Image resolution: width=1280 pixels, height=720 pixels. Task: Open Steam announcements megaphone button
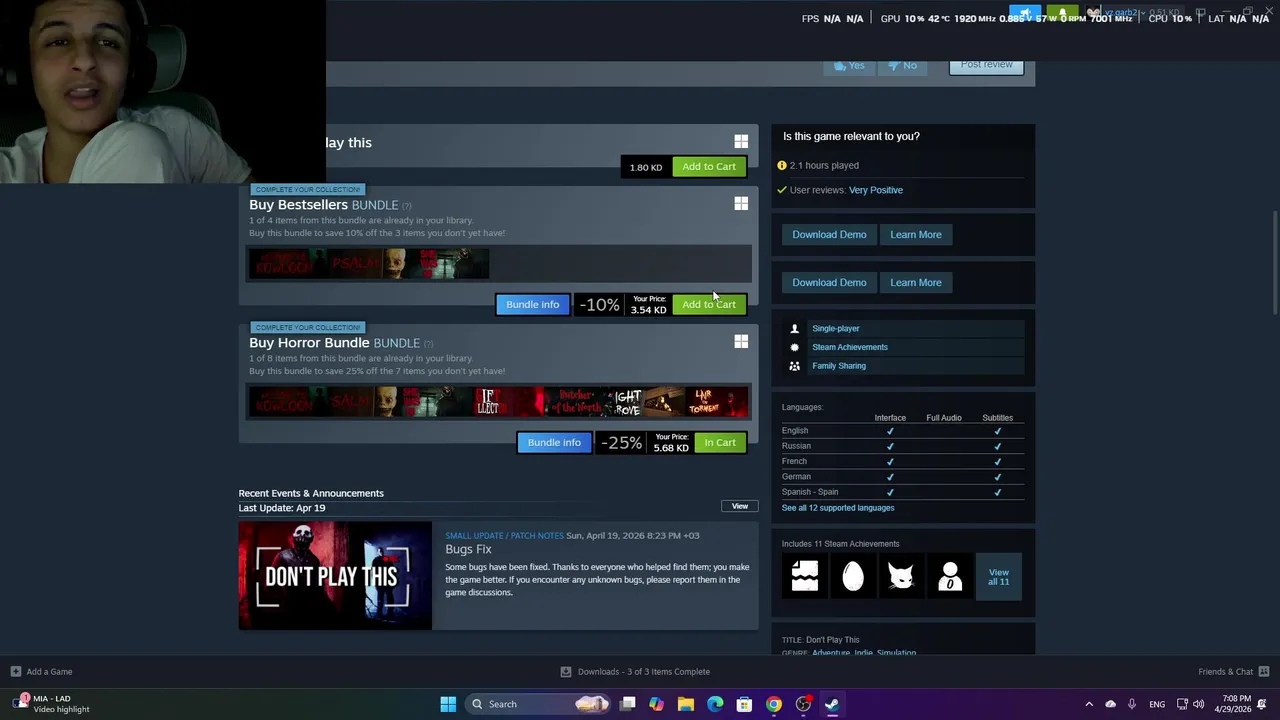(x=1025, y=14)
